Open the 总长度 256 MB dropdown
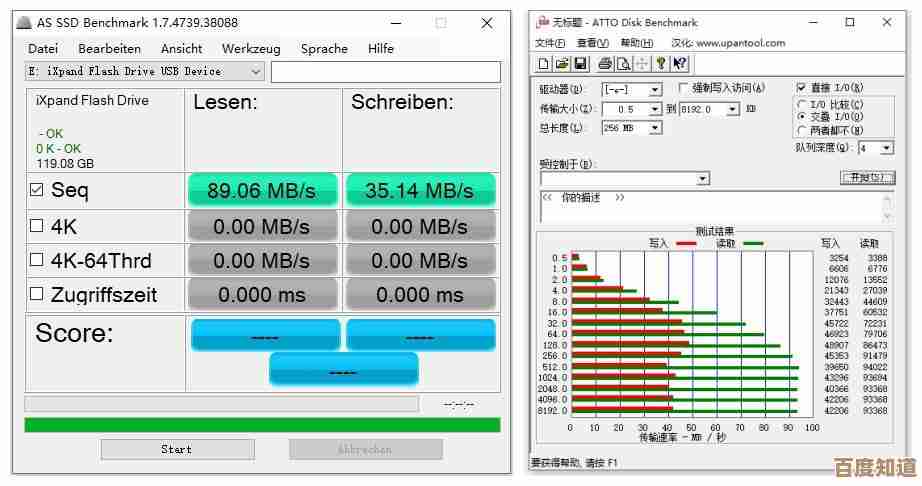 (x=655, y=128)
